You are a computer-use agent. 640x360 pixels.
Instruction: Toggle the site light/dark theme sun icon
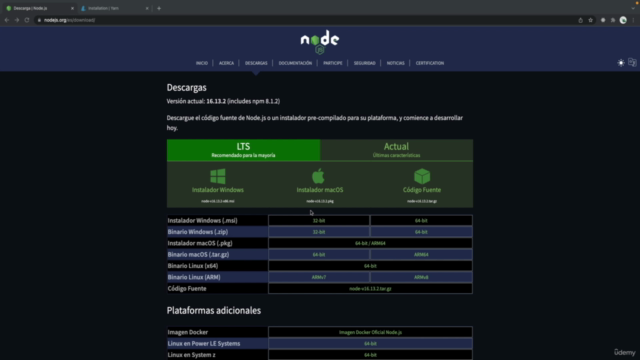[621, 63]
